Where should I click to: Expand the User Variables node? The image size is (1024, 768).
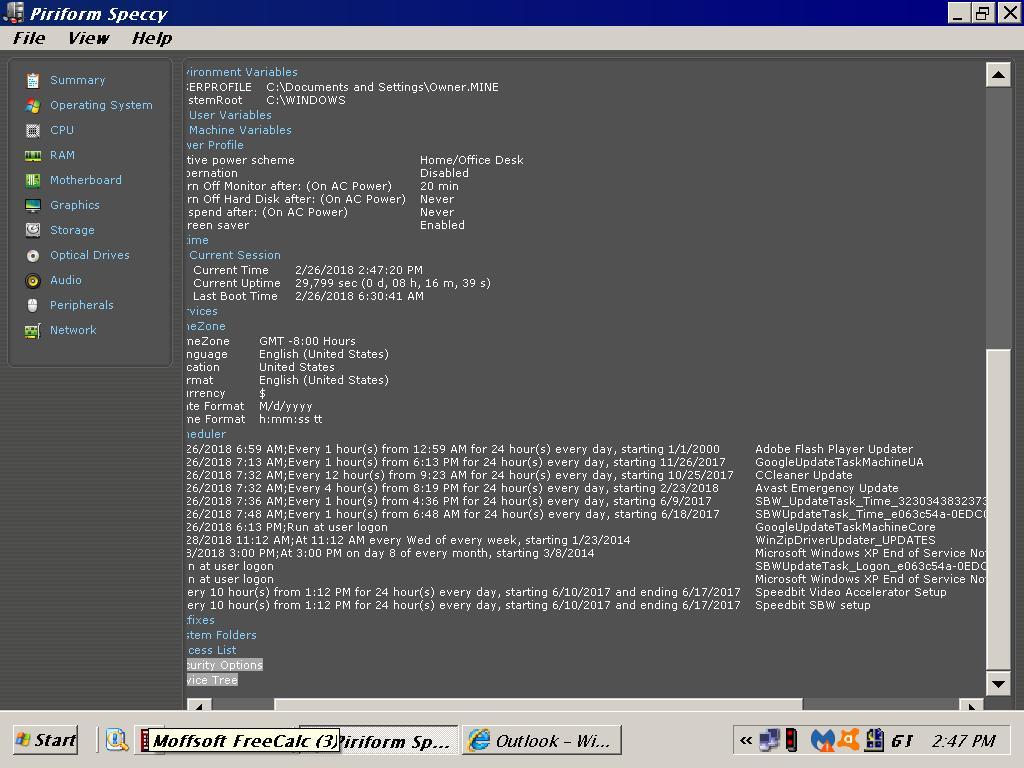pyautogui.click(x=230, y=115)
